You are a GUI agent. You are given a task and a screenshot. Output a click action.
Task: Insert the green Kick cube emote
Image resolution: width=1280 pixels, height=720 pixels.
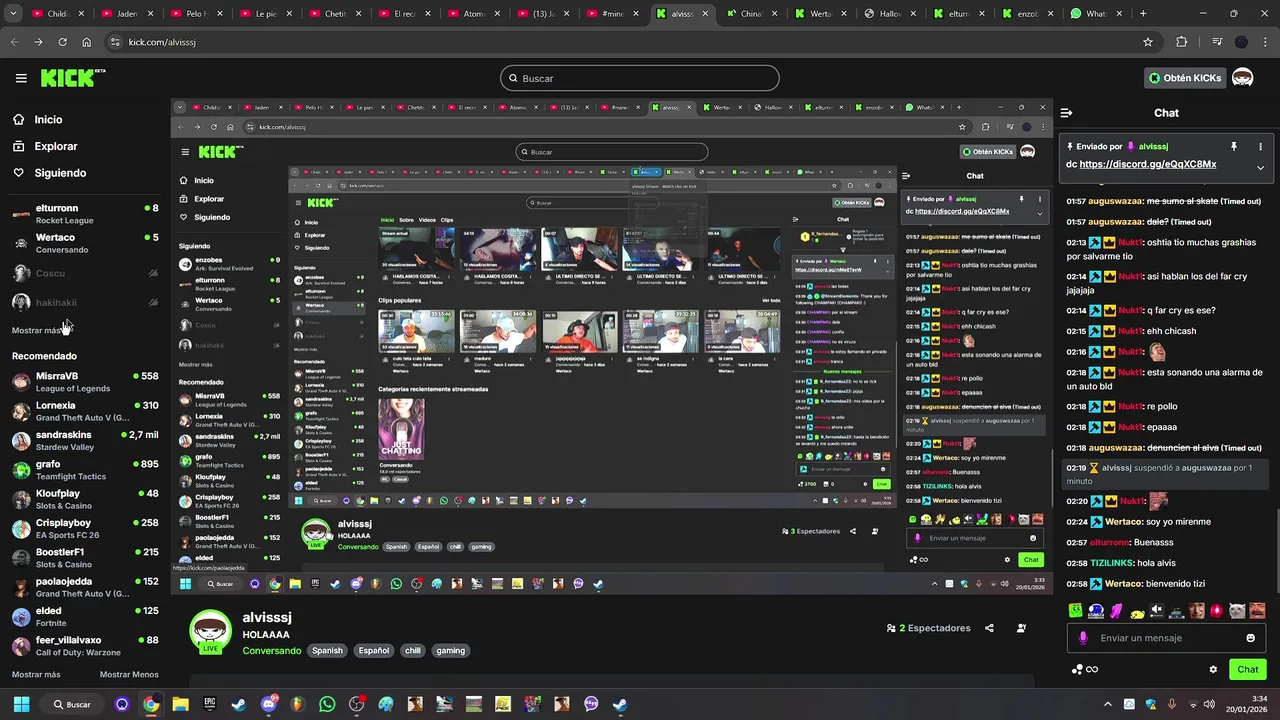coord(1075,610)
